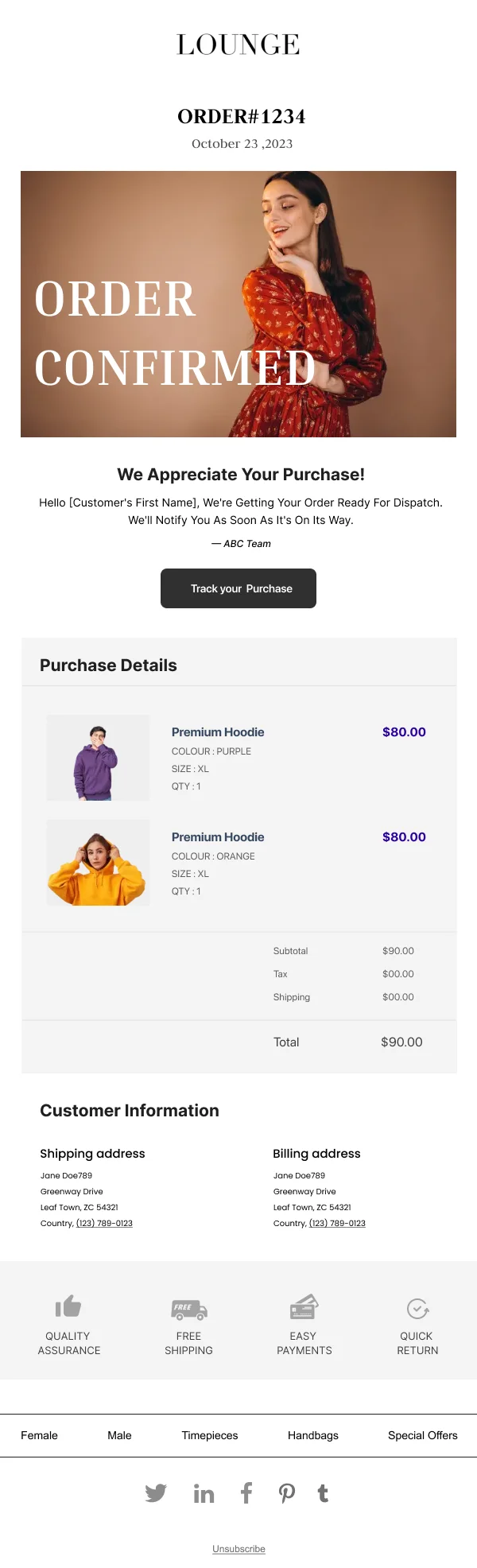Screen dimensions: 477x1568
Task: View Special Offers
Action: (422, 1435)
